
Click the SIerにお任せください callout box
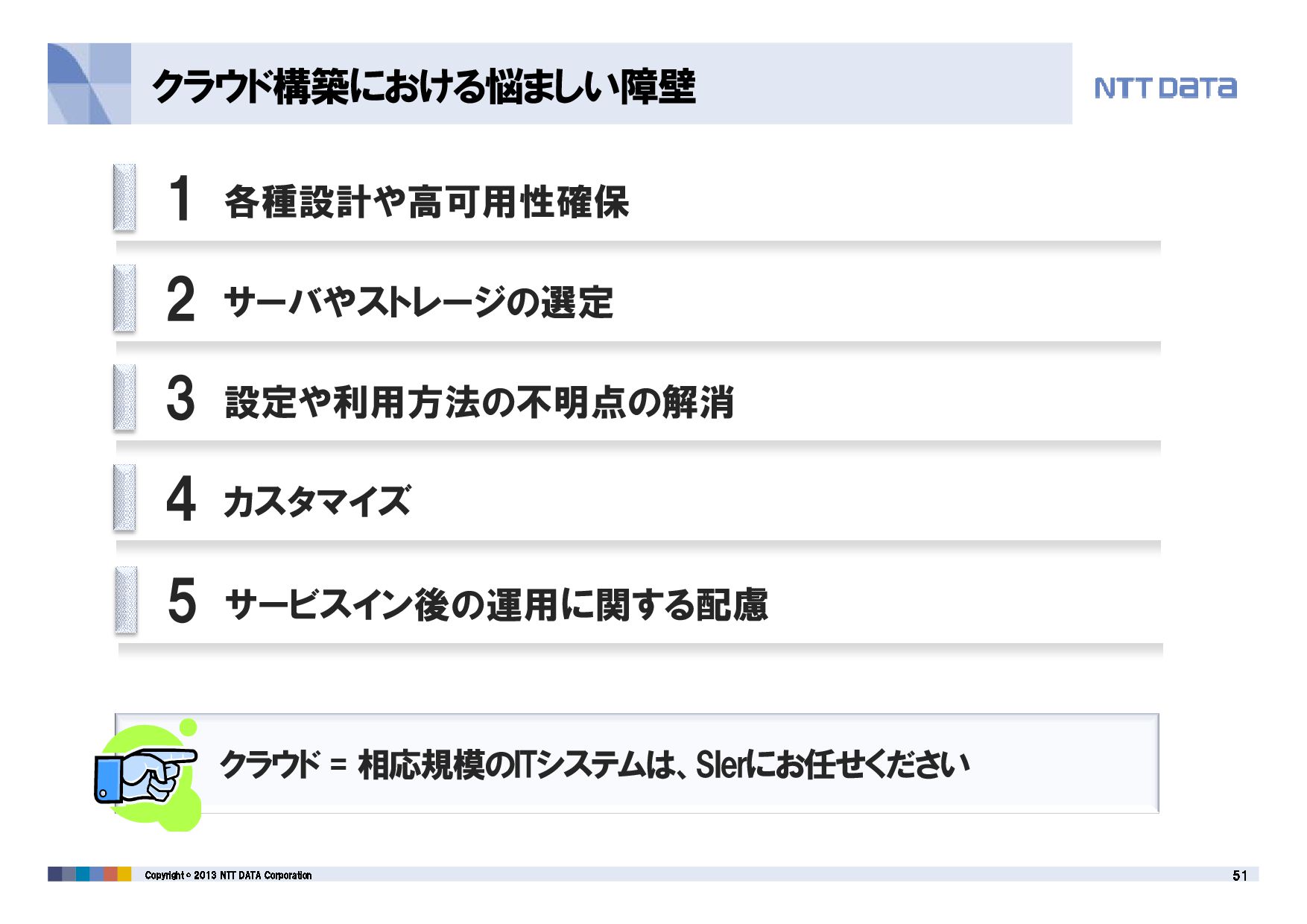click(x=637, y=763)
